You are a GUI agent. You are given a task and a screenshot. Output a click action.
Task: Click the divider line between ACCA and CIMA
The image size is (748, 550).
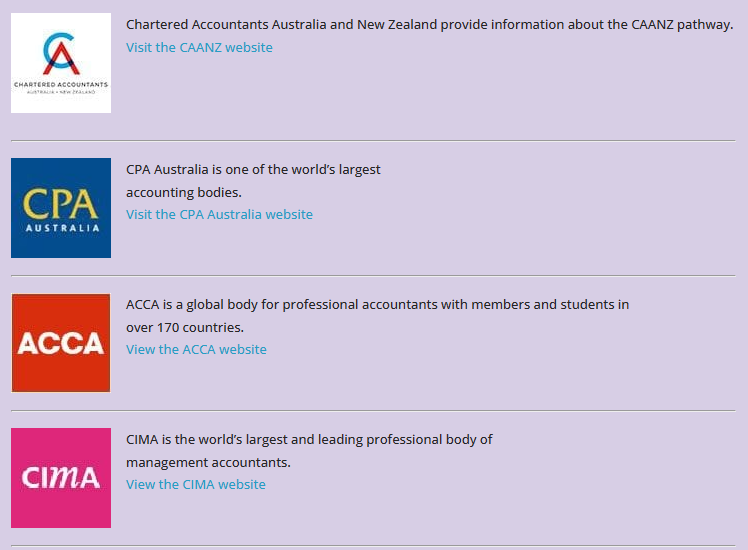coord(373,411)
